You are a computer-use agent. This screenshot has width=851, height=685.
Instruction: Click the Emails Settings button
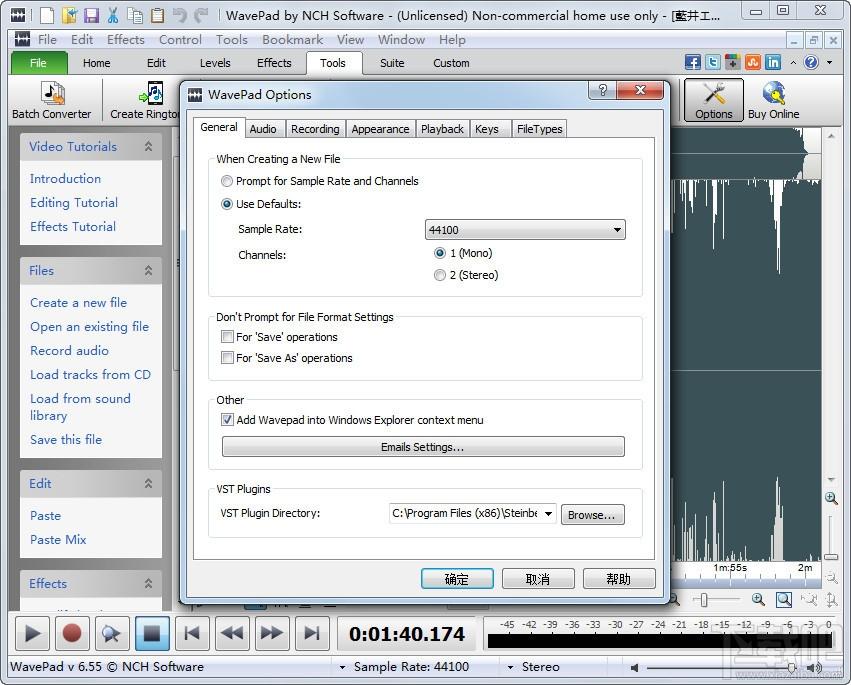point(423,447)
